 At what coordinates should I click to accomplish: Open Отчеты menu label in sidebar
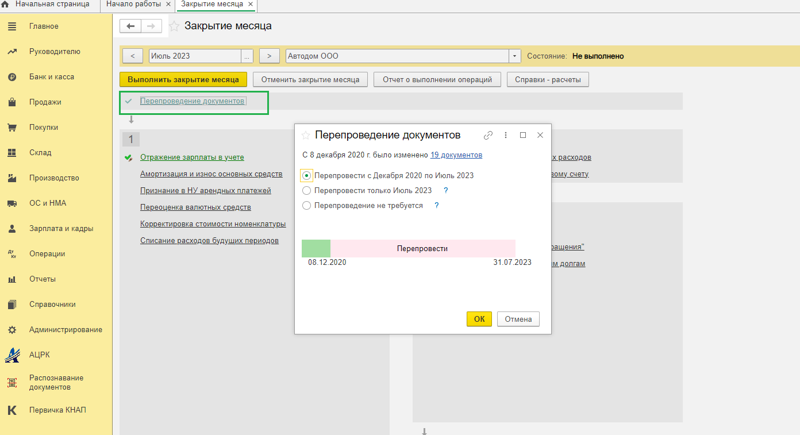pyautogui.click(x=42, y=279)
